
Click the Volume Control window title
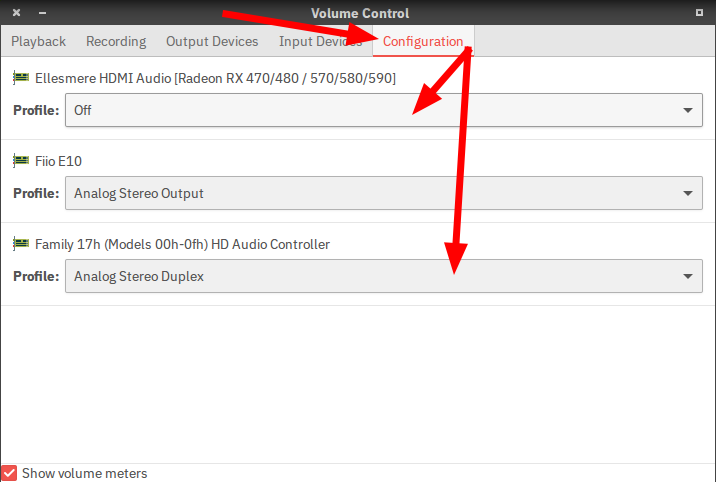pos(360,13)
